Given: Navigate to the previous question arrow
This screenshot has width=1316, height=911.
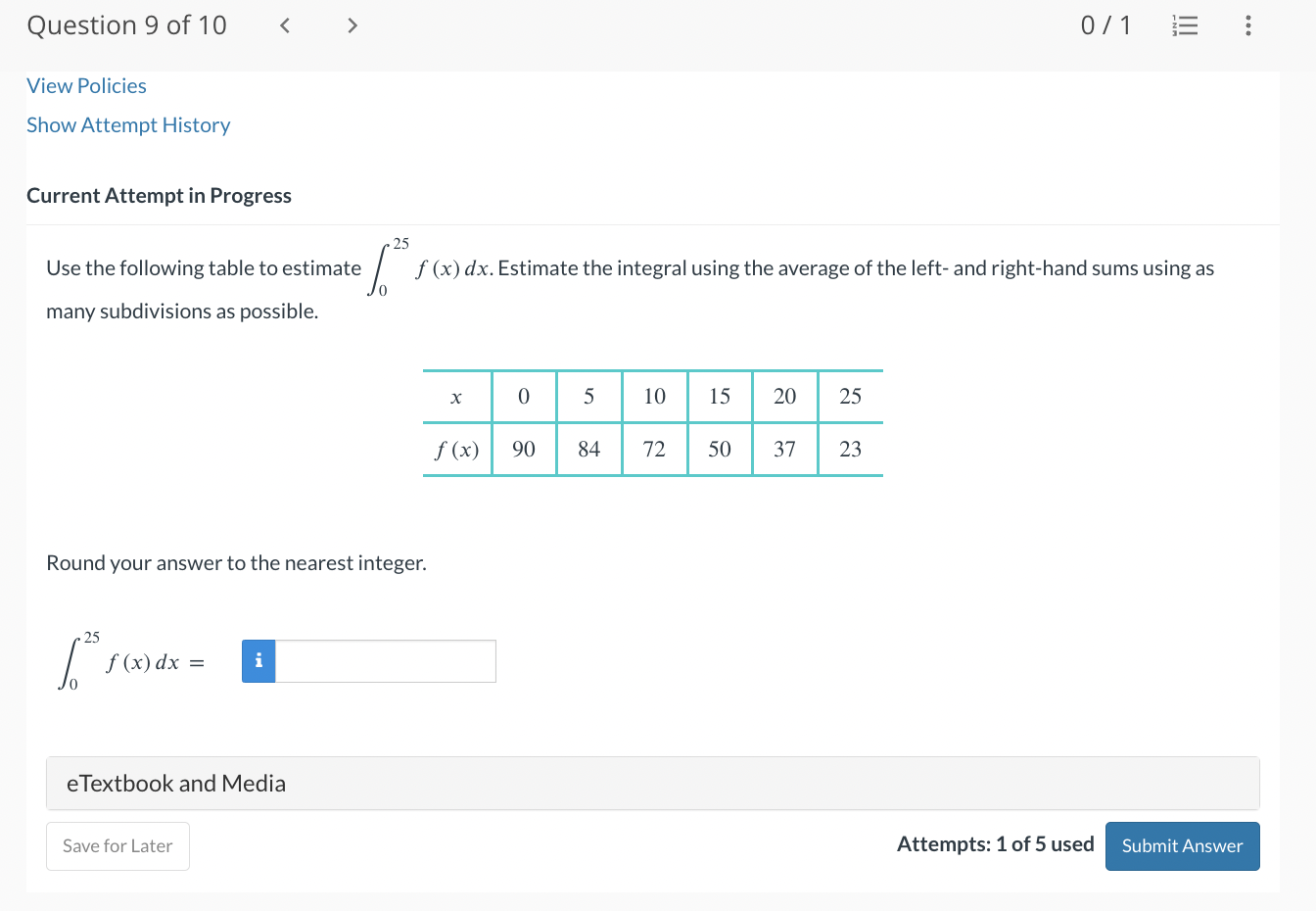Looking at the screenshot, I should [x=284, y=25].
